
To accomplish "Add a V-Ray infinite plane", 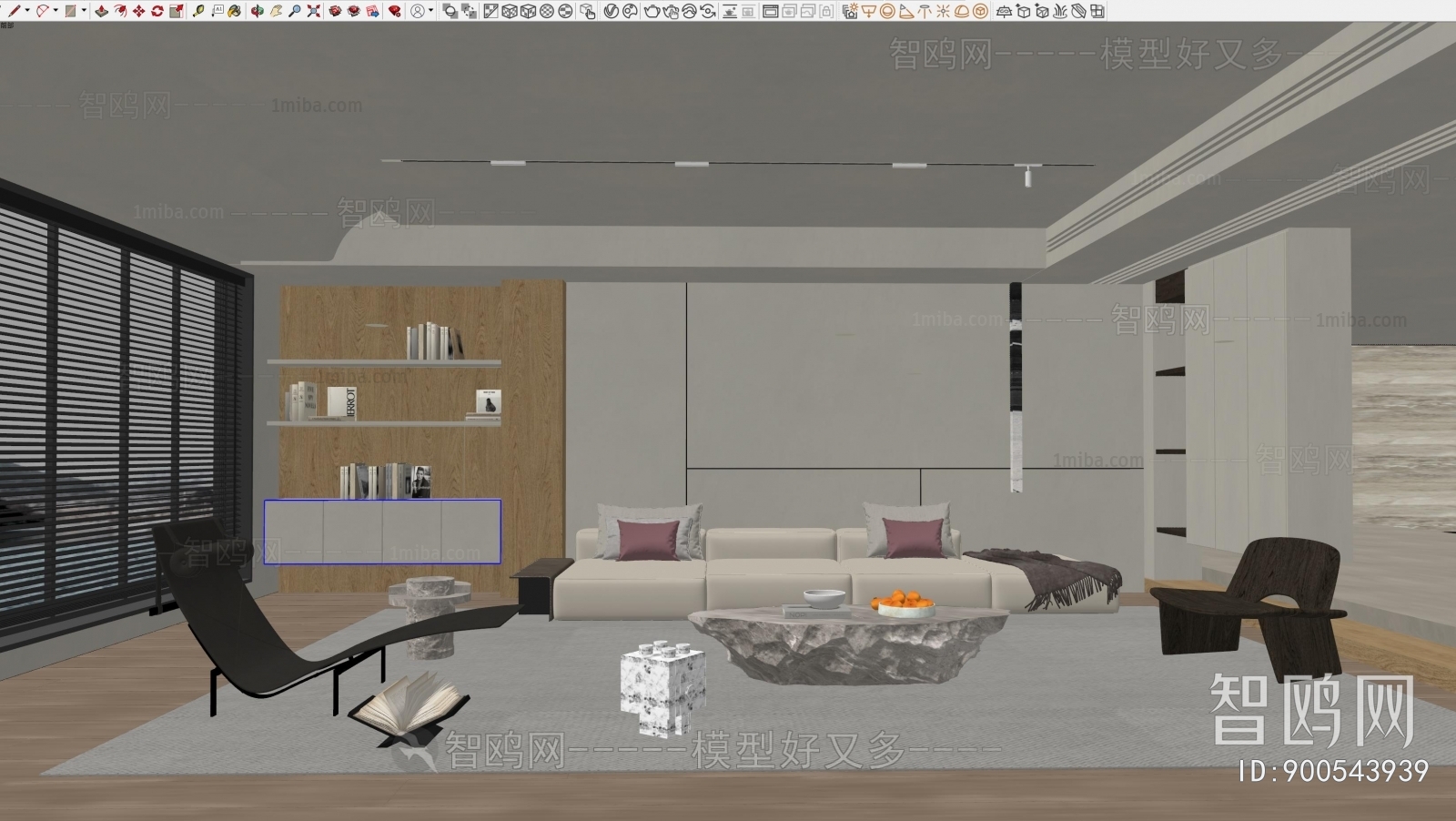I will pos(1006,11).
